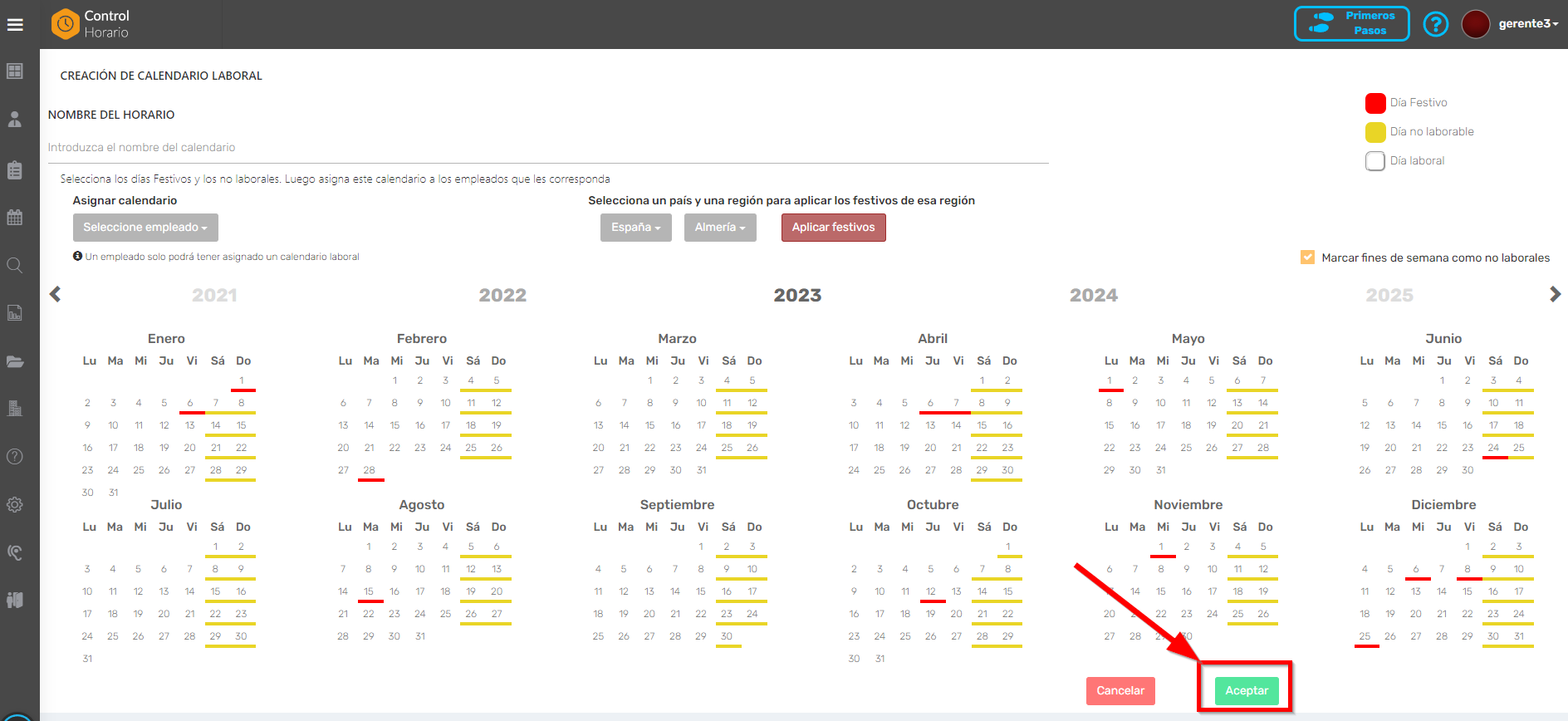The image size is (1568, 721).
Task: Open the clipboard tasks icon in sidebar
Action: tap(15, 169)
